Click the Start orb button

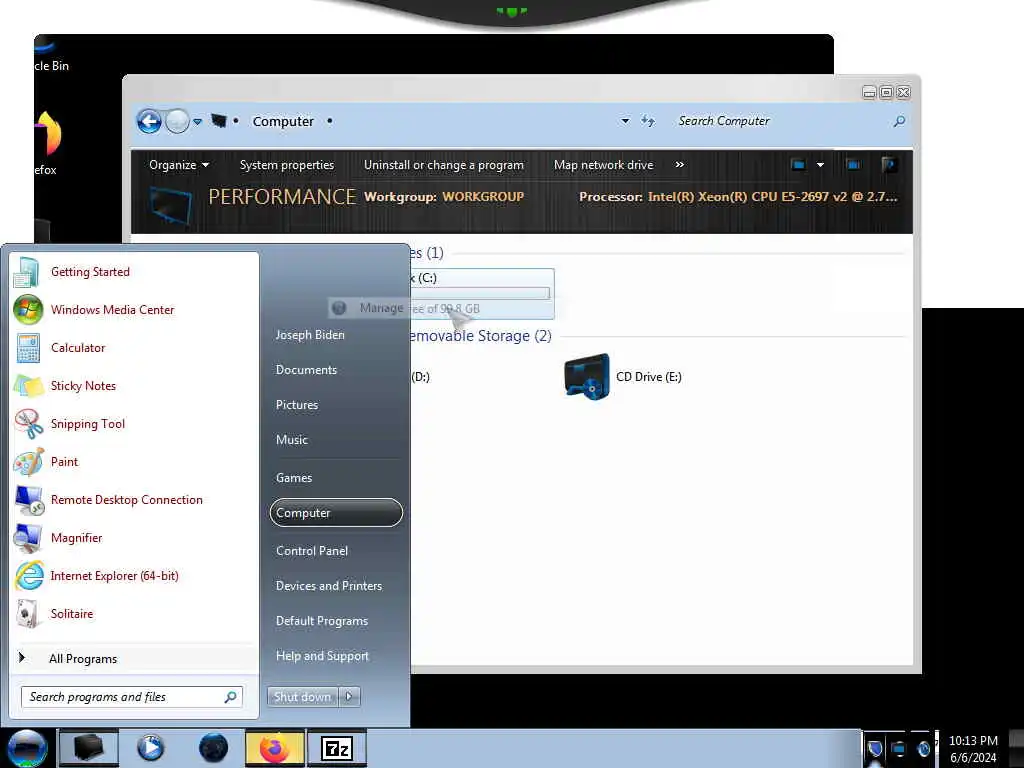point(27,748)
